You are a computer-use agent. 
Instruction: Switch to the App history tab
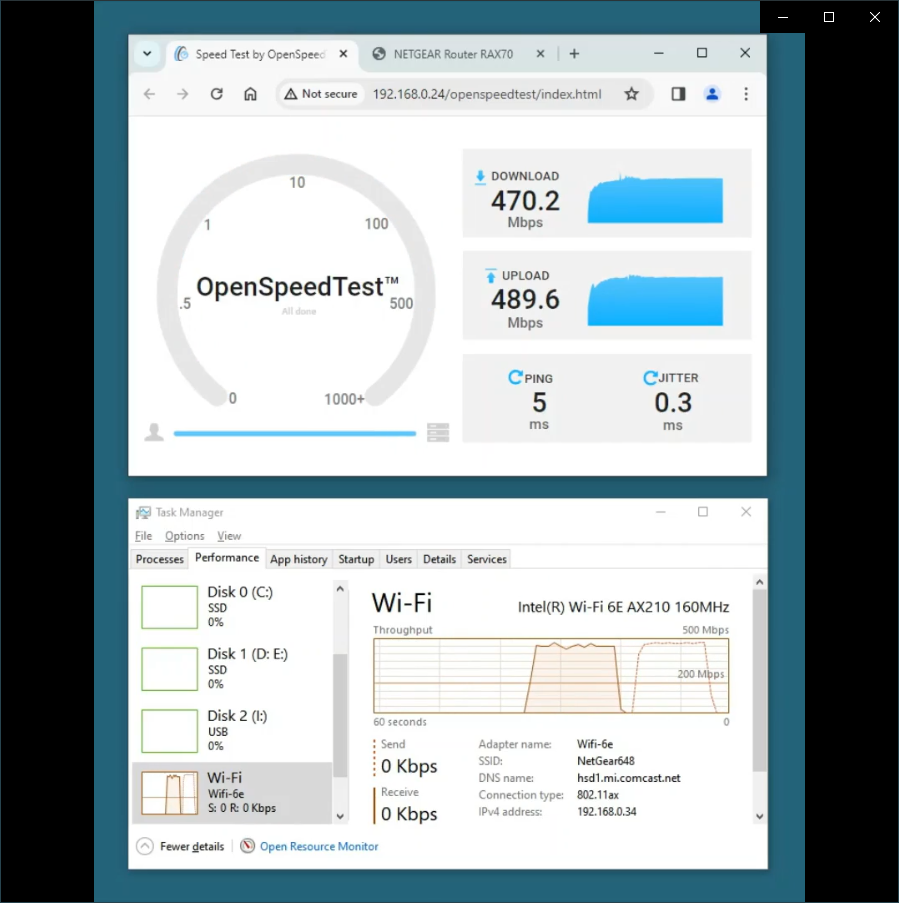click(298, 559)
